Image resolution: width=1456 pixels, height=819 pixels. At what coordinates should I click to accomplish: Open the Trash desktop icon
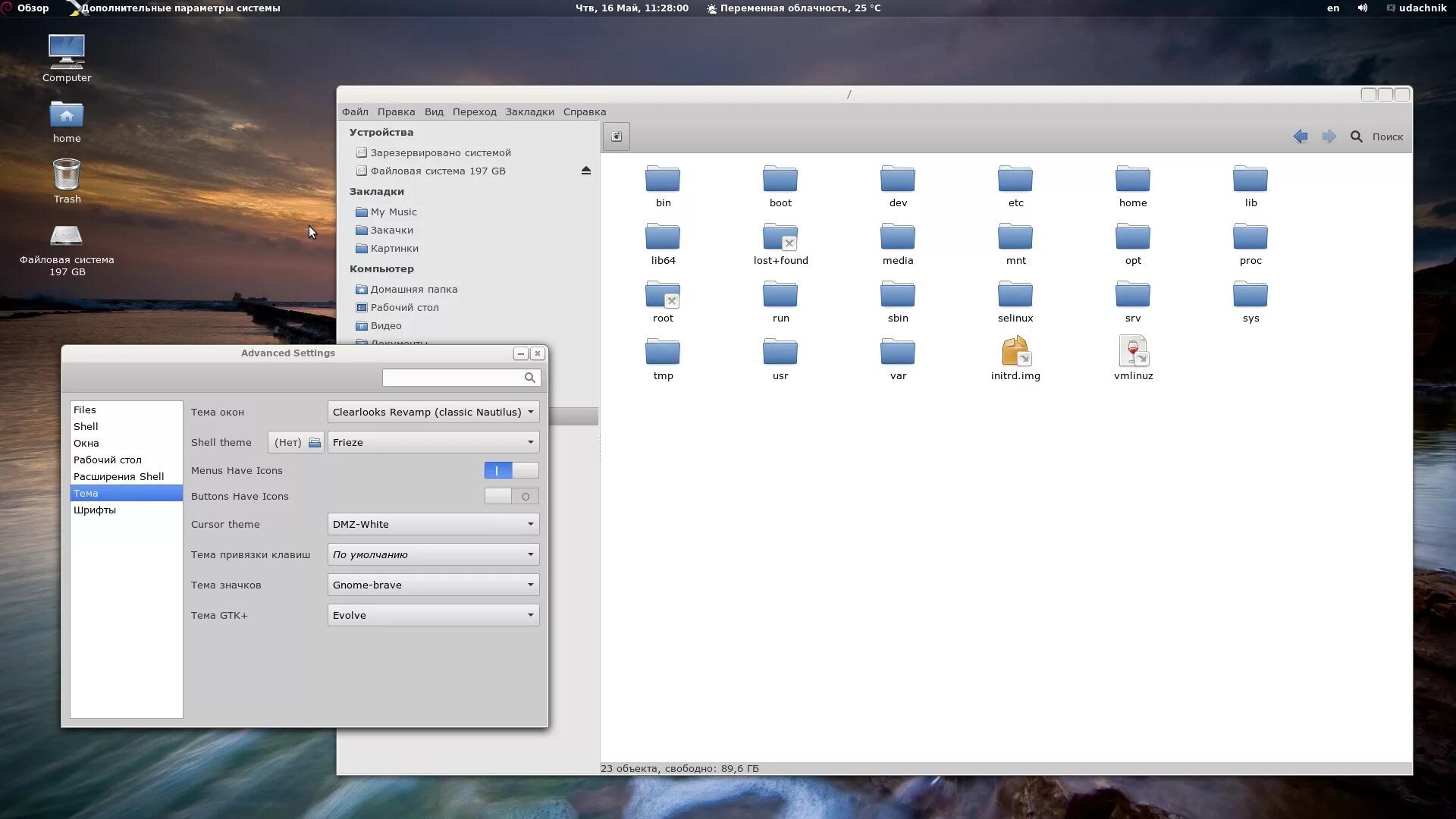click(67, 176)
